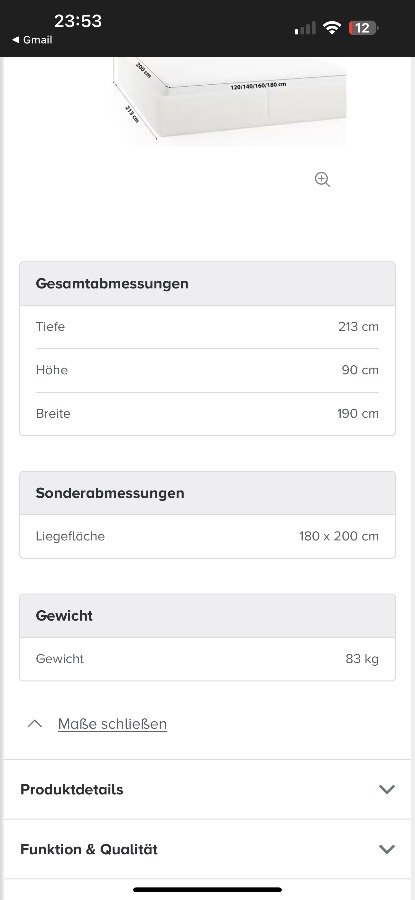The image size is (415, 900).
Task: Tap the home indicator bar at bottom
Action: (x=208, y=890)
